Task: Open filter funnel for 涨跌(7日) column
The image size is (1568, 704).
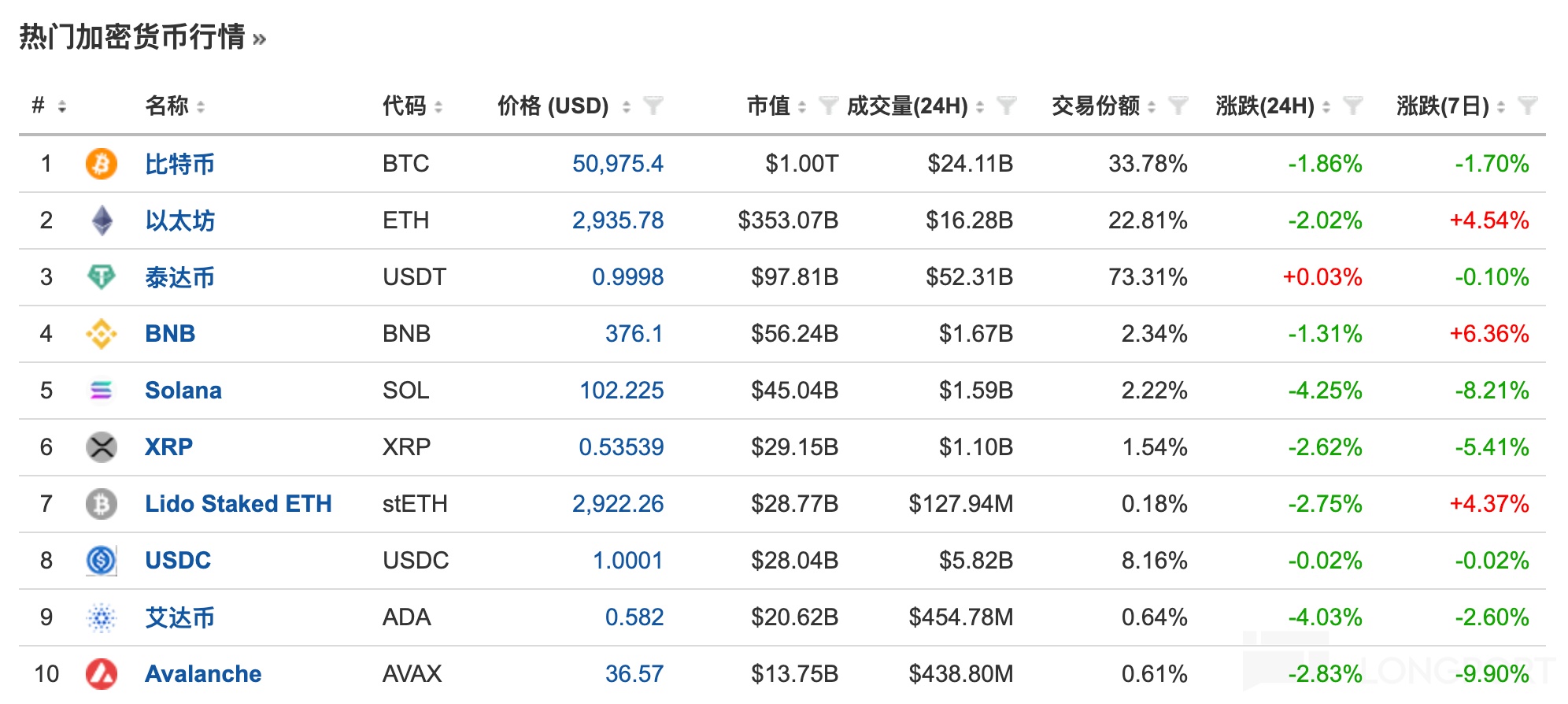Action: tap(1527, 106)
